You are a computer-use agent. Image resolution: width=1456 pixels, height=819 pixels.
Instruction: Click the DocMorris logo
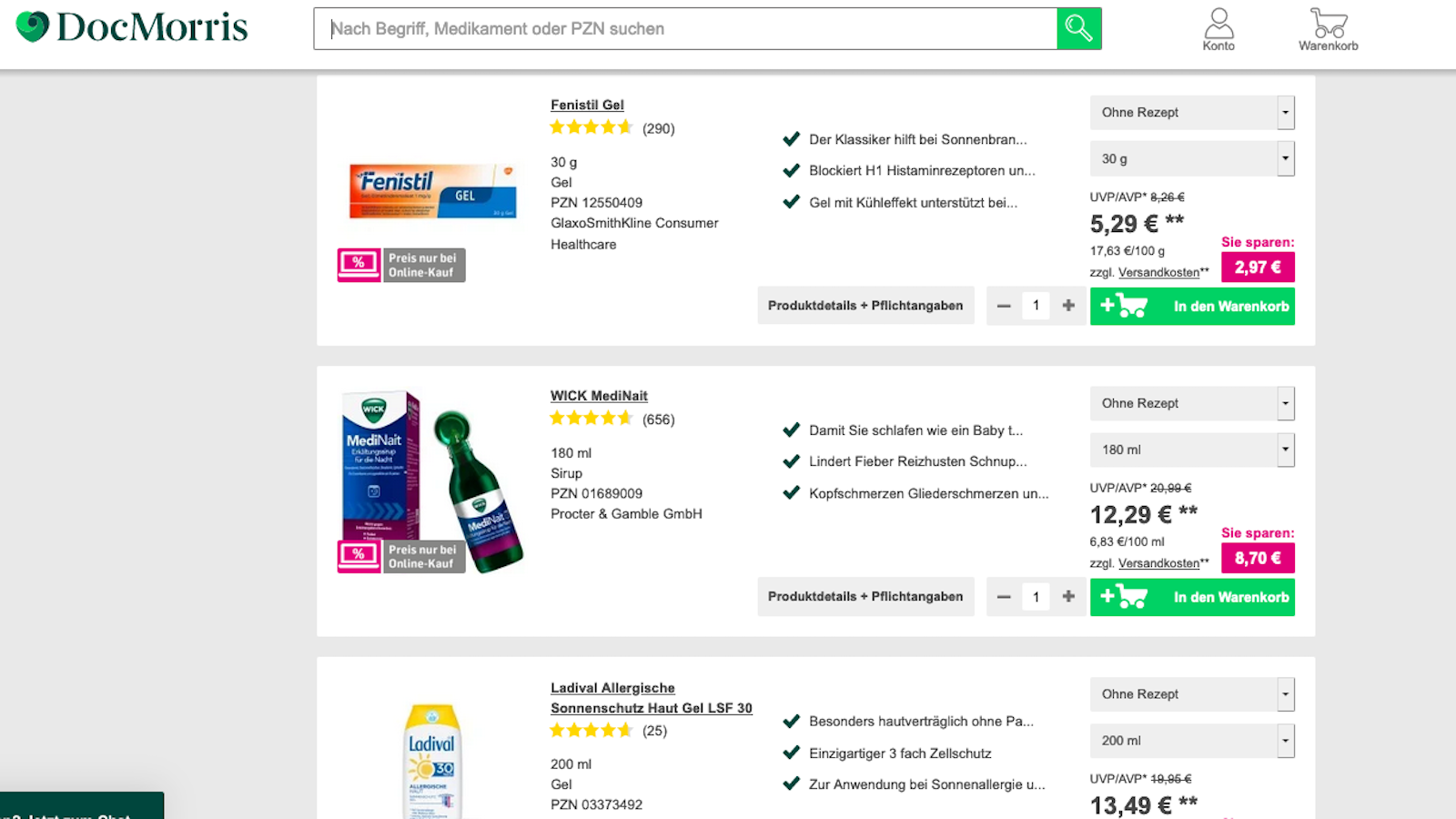pos(132,27)
